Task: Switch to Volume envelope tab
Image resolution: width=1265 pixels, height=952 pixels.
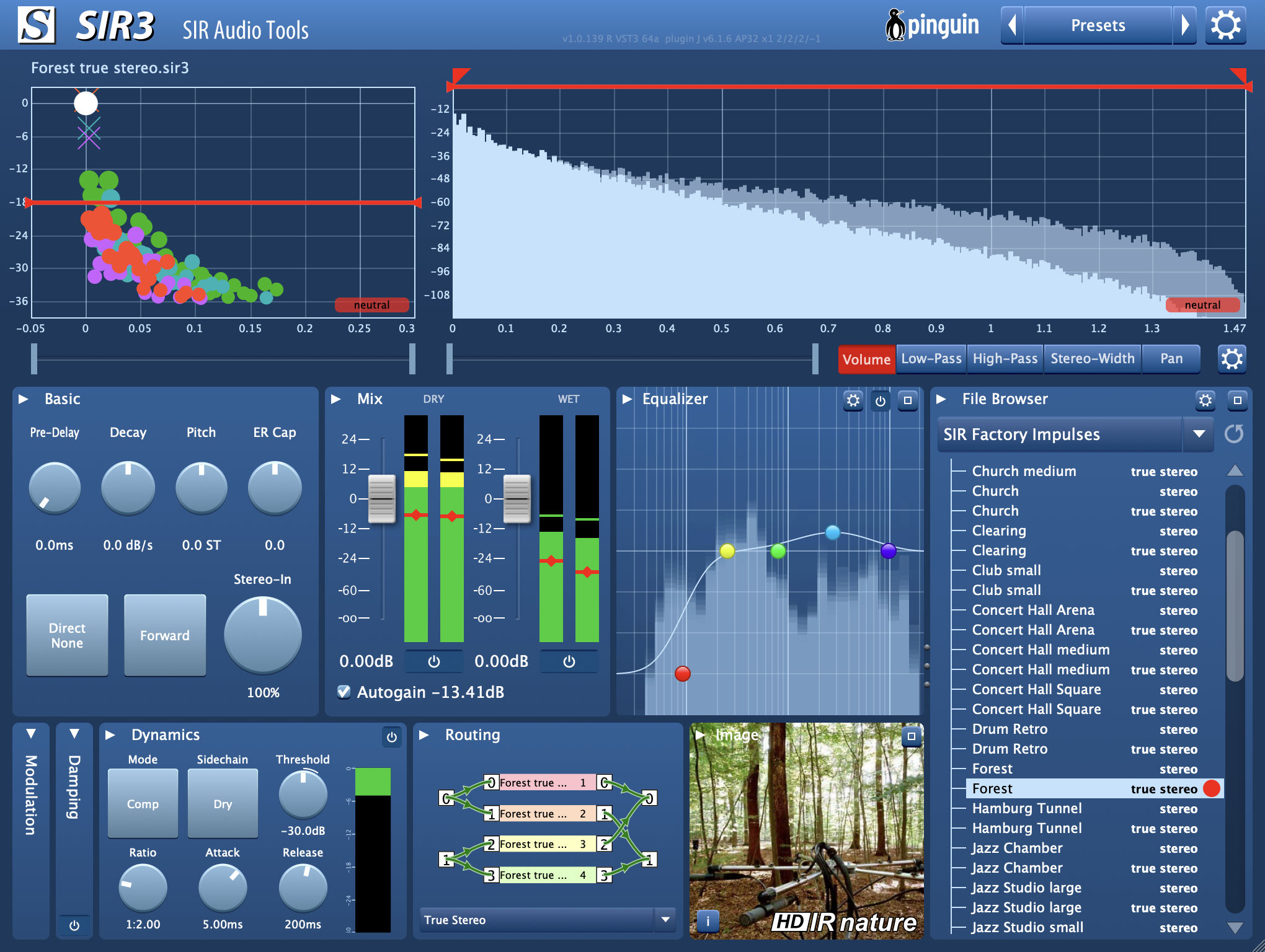Action: click(866, 359)
